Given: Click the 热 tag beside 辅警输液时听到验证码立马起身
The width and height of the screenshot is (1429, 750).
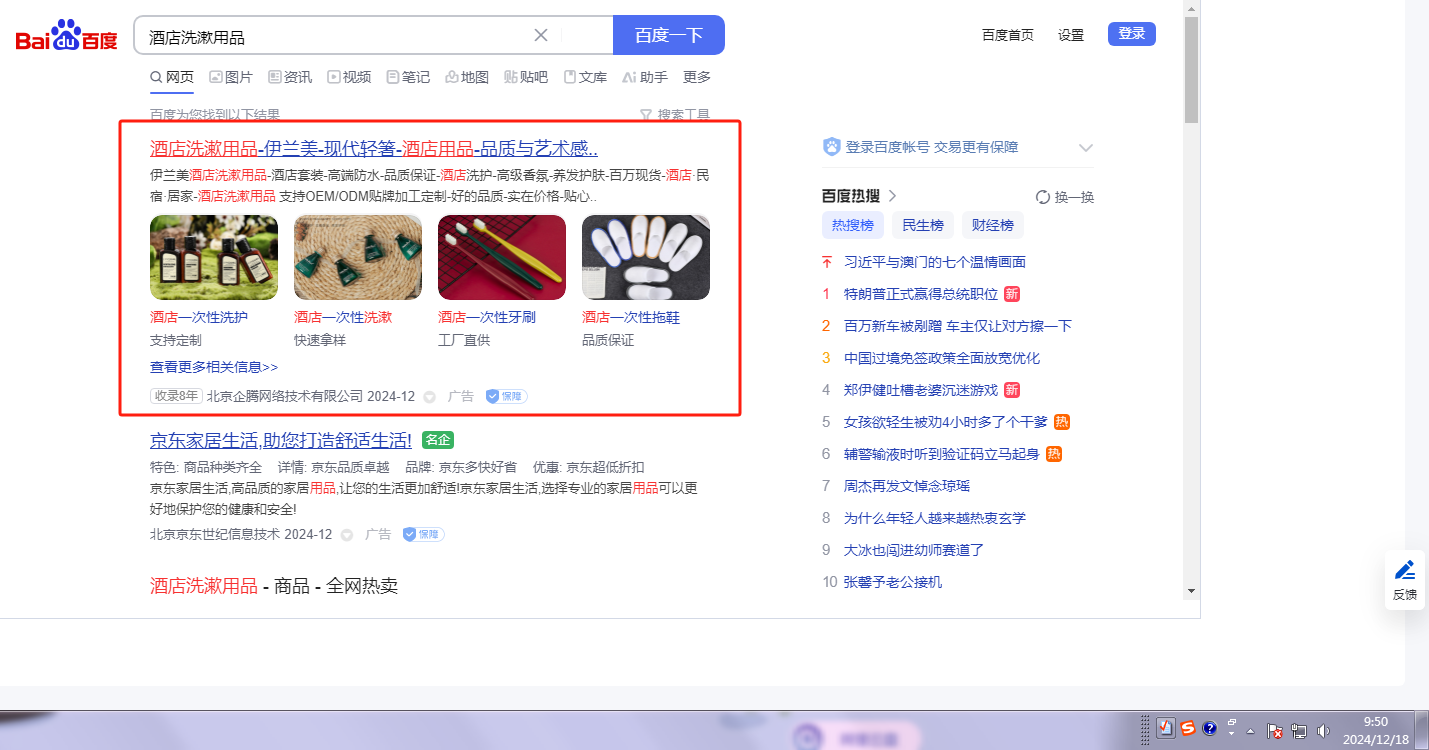Looking at the screenshot, I should coord(1054,454).
